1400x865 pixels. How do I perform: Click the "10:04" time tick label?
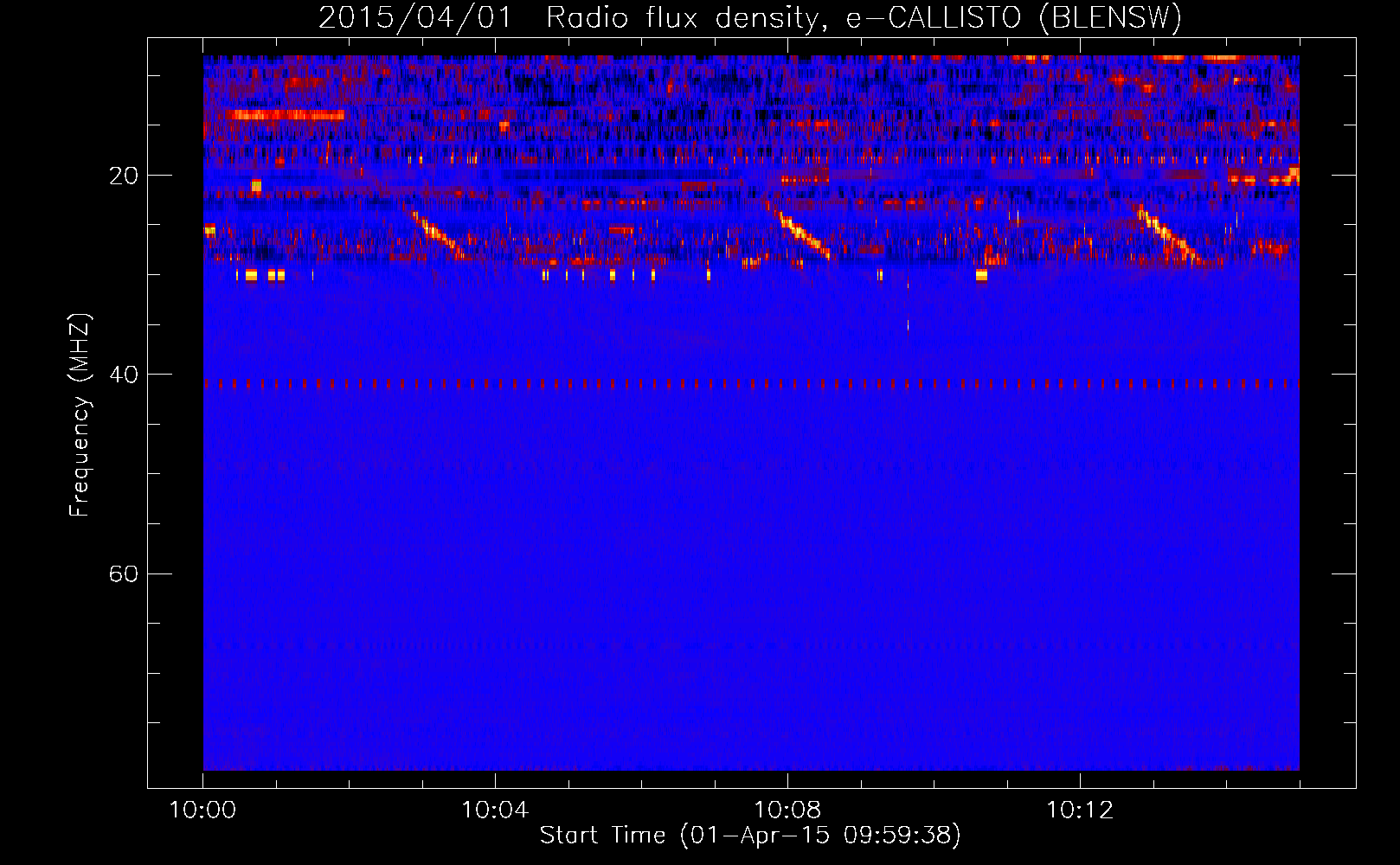[x=495, y=811]
